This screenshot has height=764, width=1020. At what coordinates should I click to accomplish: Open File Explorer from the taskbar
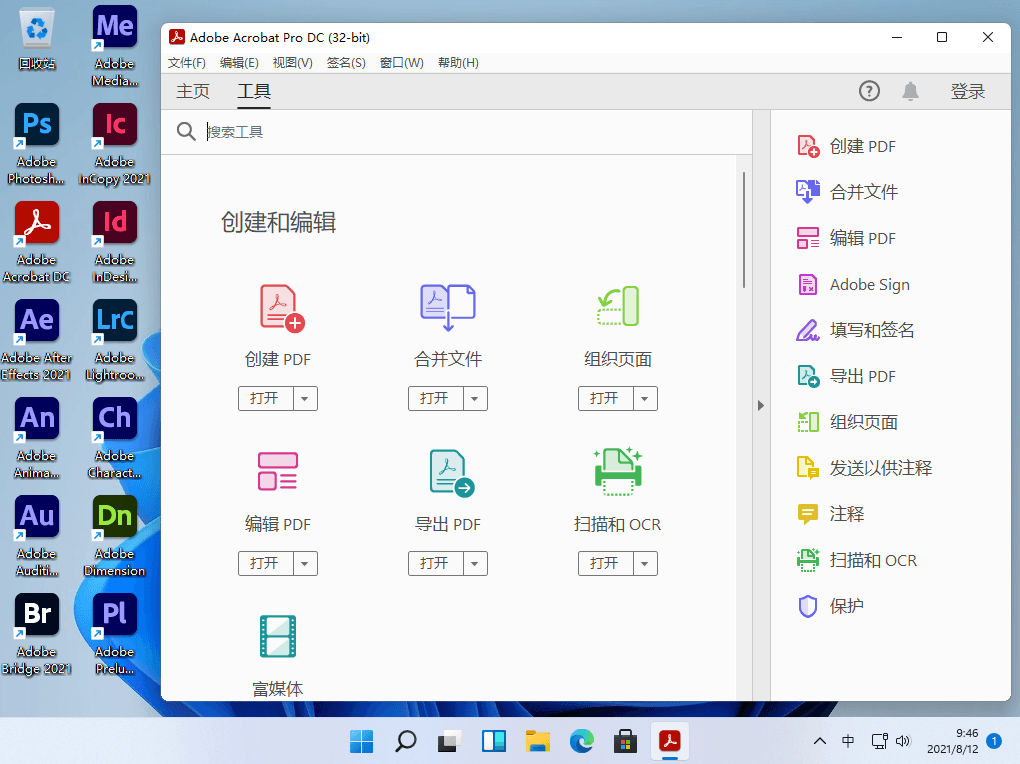[x=538, y=741]
